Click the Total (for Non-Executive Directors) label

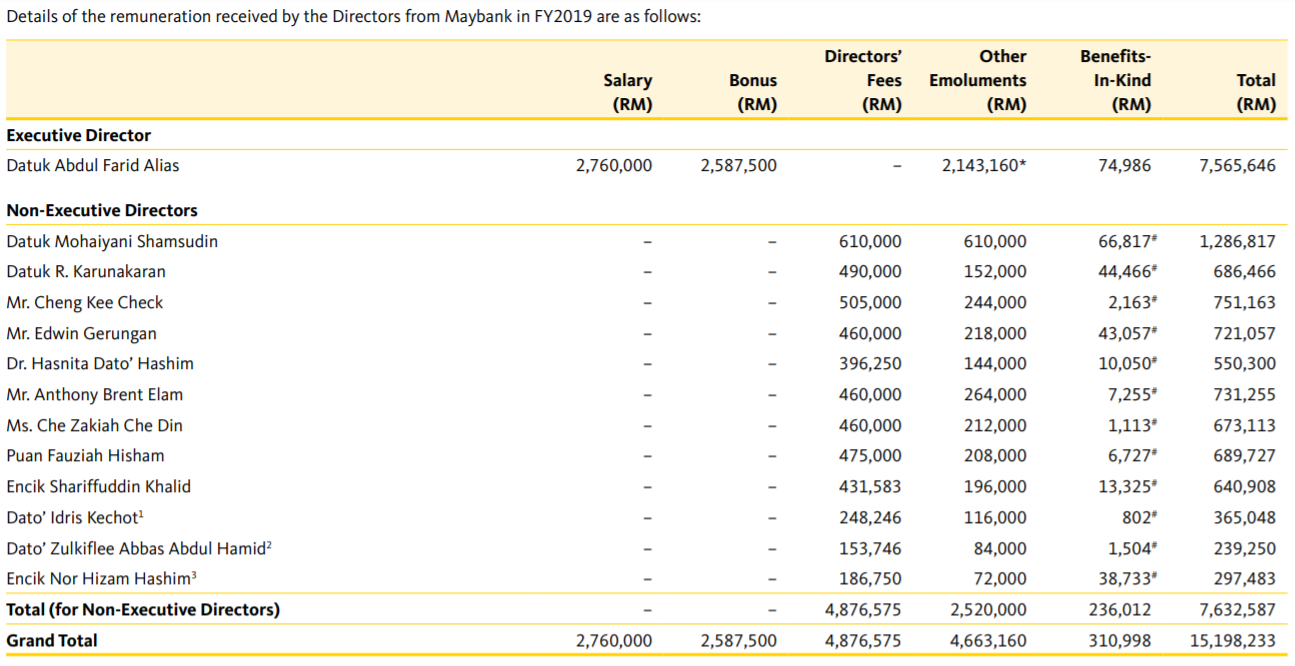(x=143, y=609)
